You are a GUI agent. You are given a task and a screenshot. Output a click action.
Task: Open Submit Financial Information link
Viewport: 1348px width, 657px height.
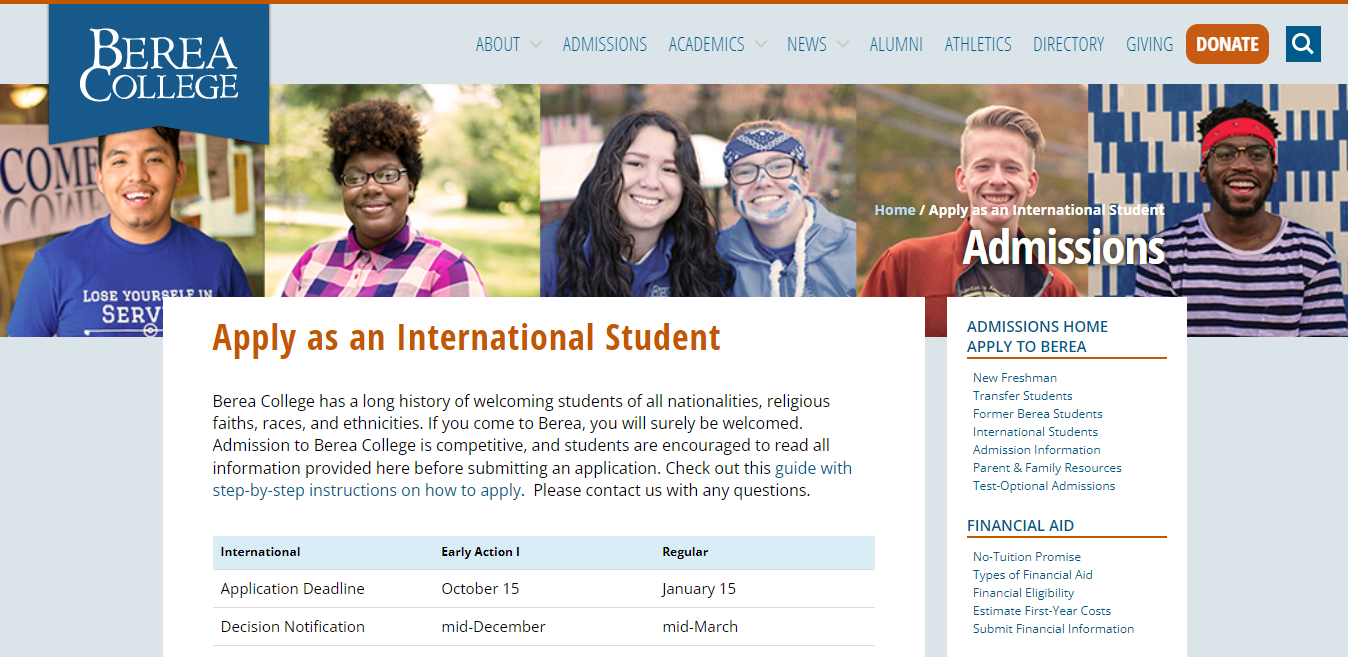(1054, 629)
